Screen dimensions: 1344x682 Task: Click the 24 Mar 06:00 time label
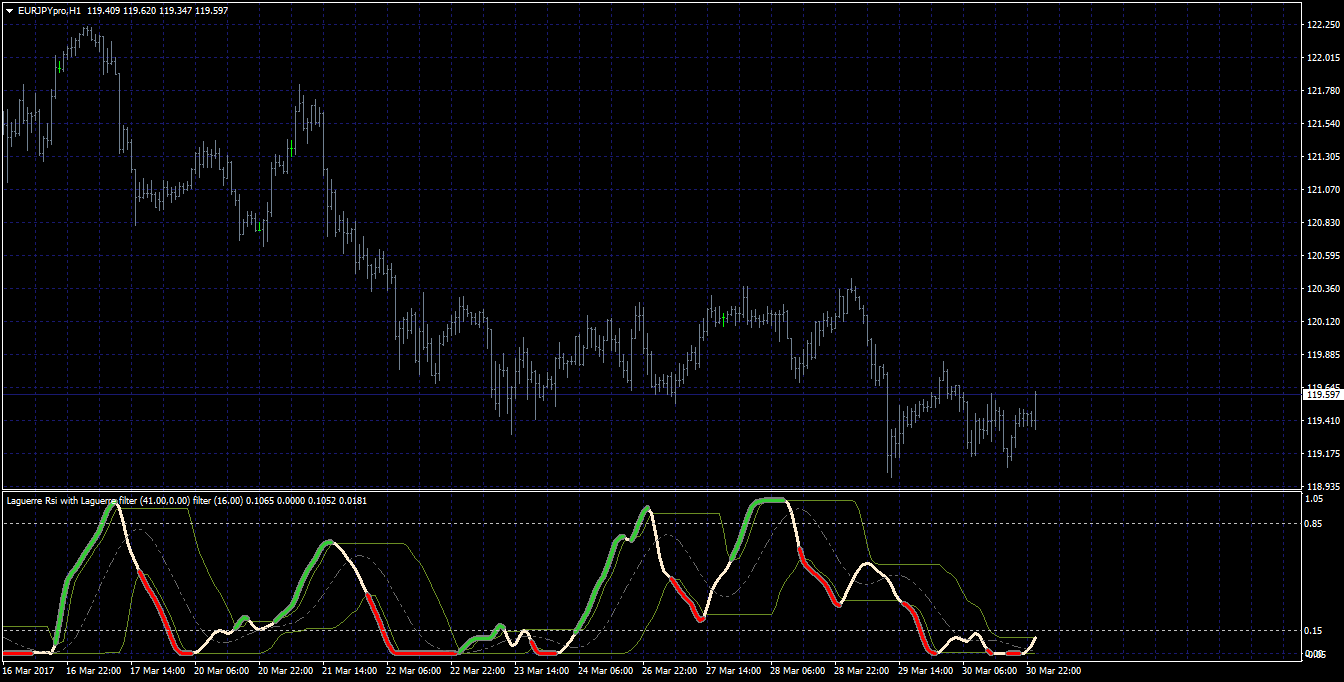click(x=607, y=671)
